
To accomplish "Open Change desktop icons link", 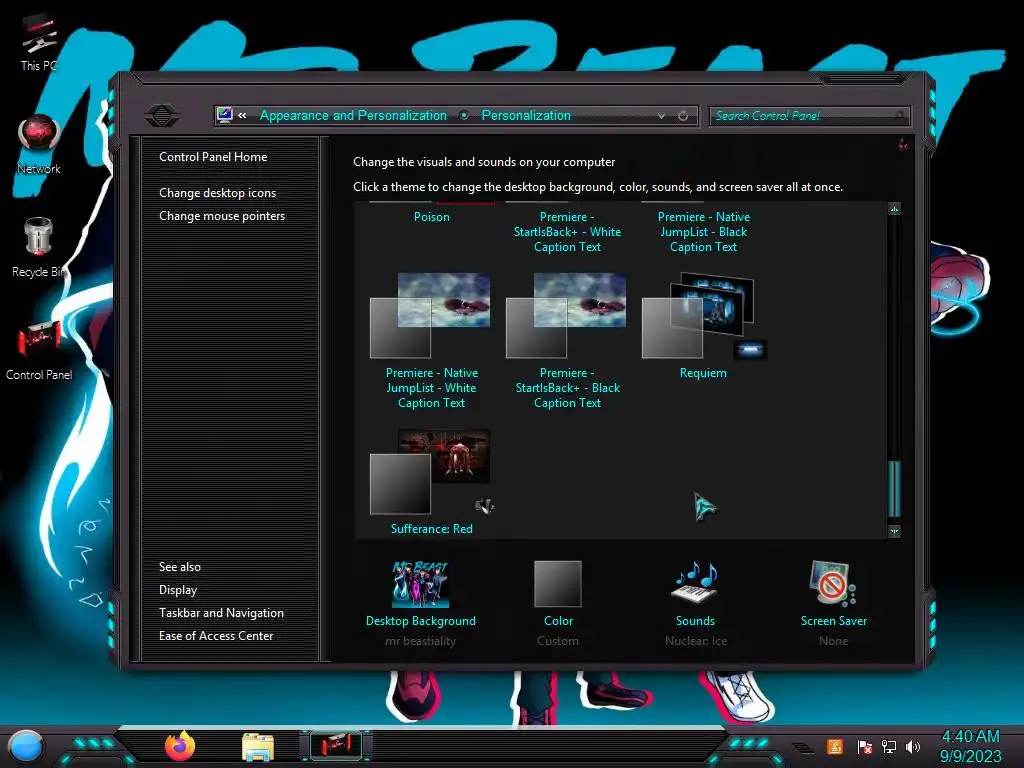I will point(217,193).
